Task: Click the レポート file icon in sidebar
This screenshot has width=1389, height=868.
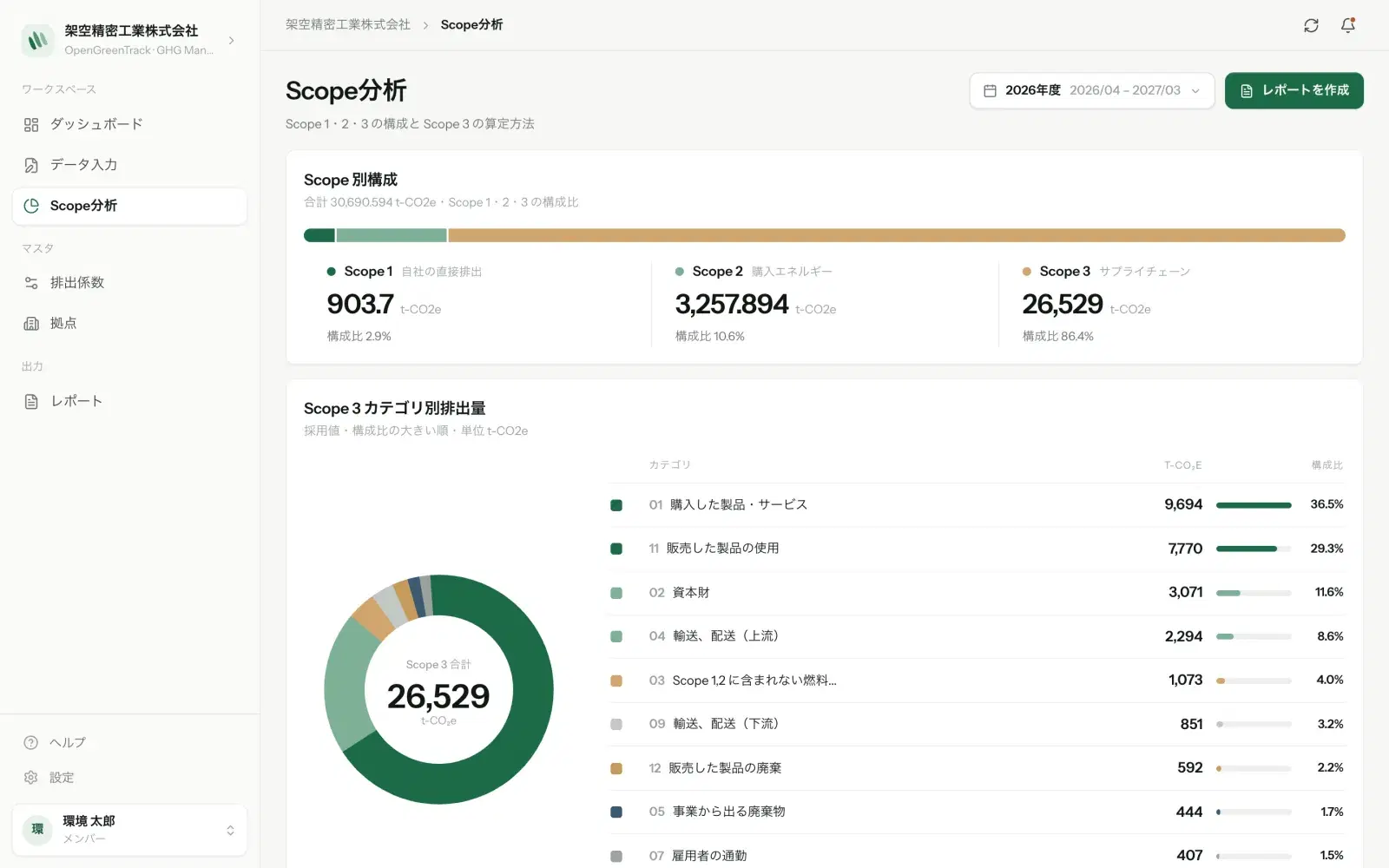Action: click(x=31, y=401)
